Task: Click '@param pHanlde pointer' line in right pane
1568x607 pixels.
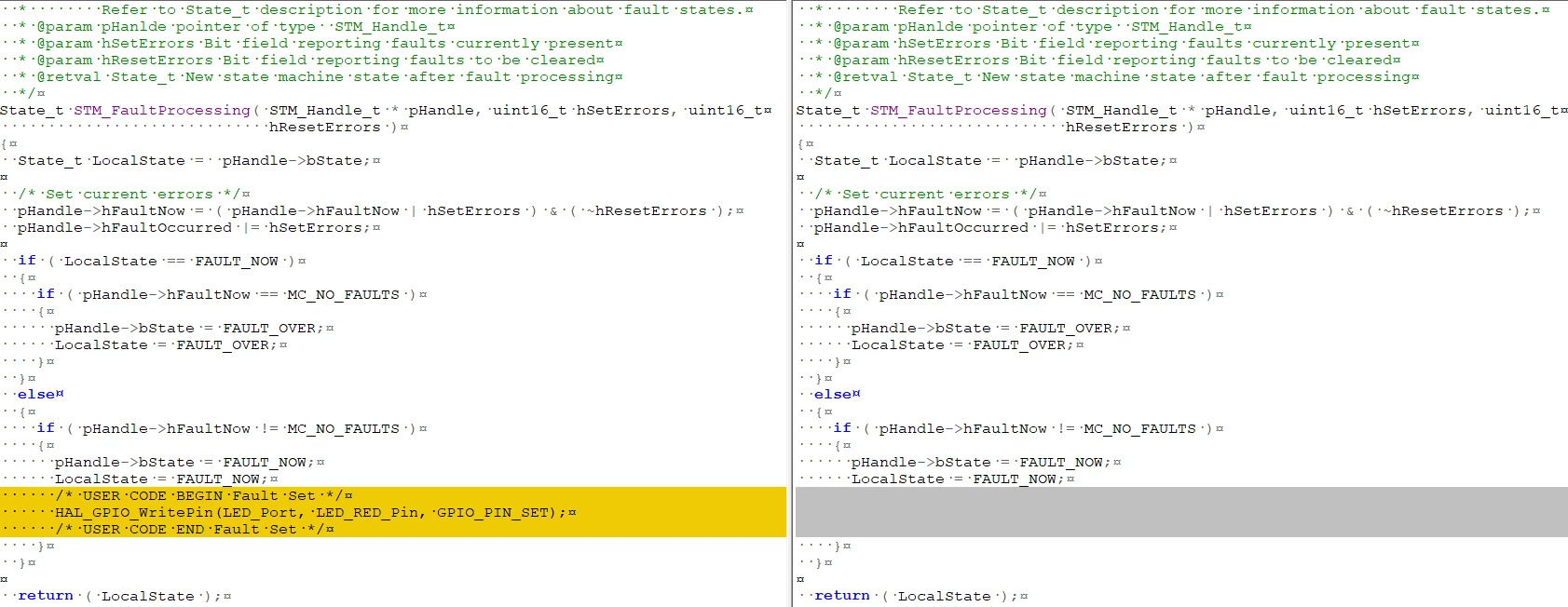Action: pos(1038,26)
